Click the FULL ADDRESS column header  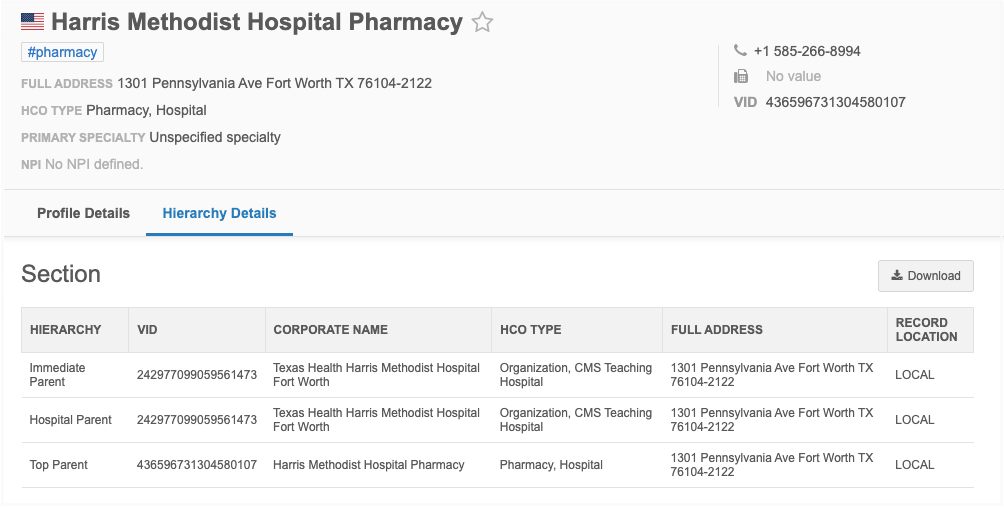click(716, 330)
